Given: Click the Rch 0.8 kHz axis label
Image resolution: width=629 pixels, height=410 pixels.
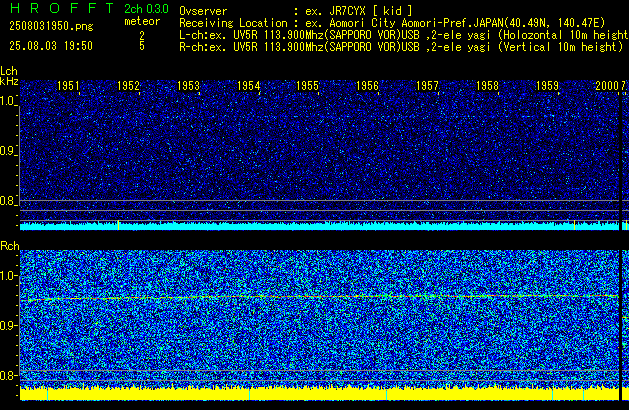Looking at the screenshot, I should coord(8,375).
